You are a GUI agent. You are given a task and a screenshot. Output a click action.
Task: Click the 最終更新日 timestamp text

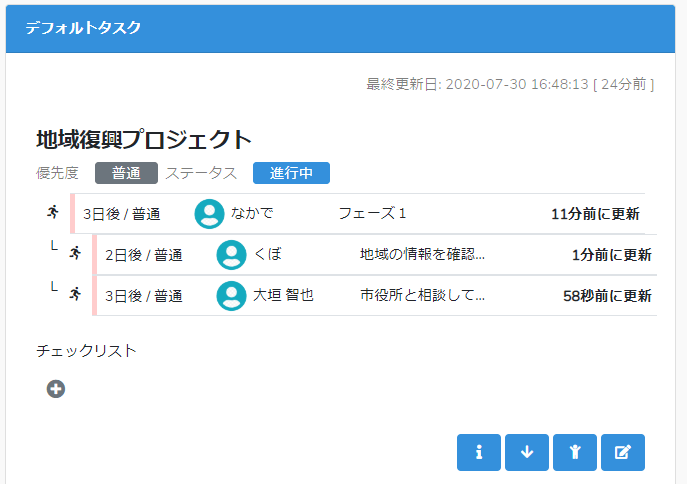pos(510,84)
